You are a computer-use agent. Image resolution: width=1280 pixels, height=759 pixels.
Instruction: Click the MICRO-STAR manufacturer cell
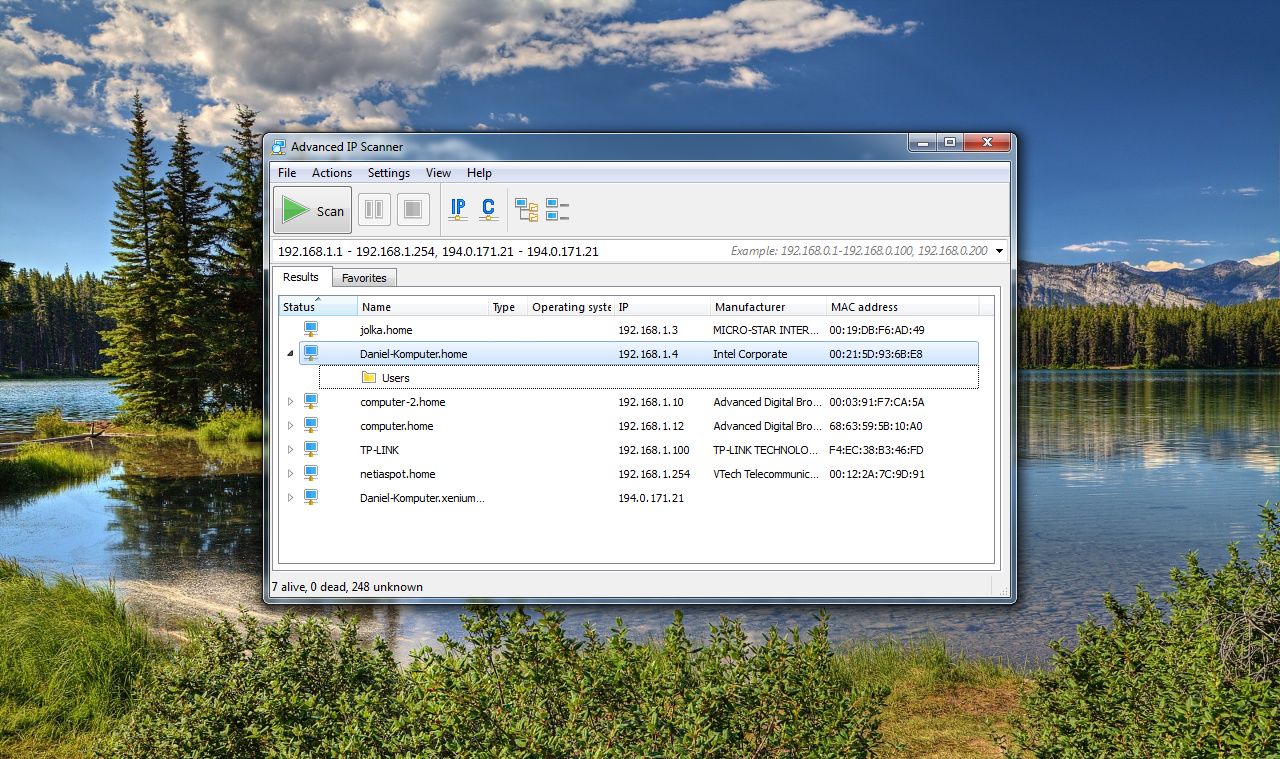766,330
